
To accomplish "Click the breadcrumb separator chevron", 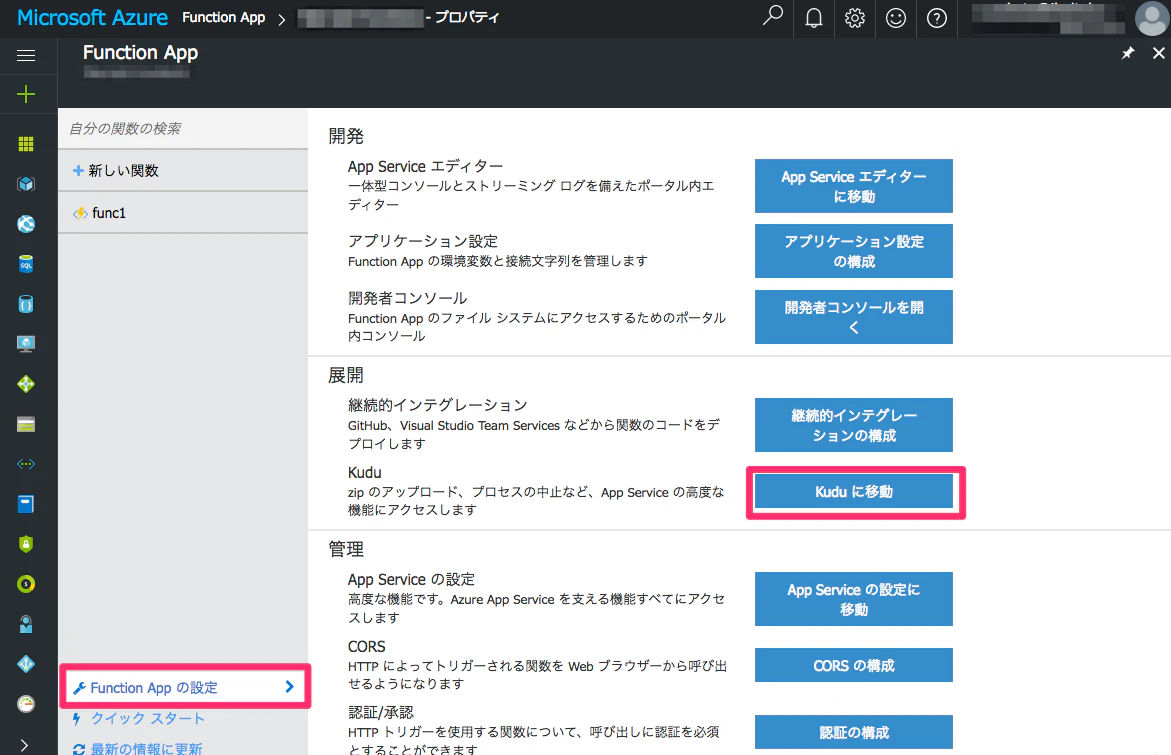I will click(282, 19).
